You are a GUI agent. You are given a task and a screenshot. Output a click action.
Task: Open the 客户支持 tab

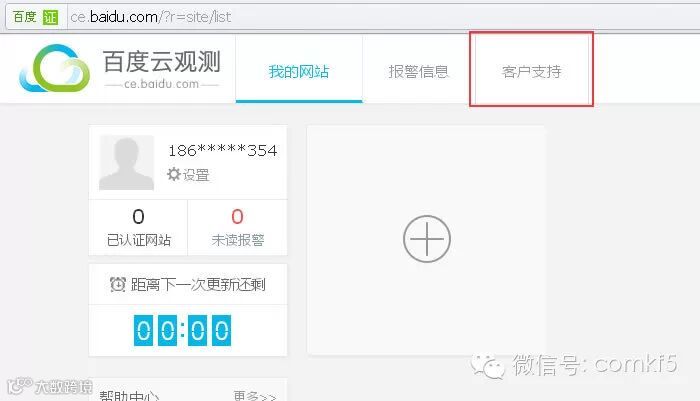point(531,71)
